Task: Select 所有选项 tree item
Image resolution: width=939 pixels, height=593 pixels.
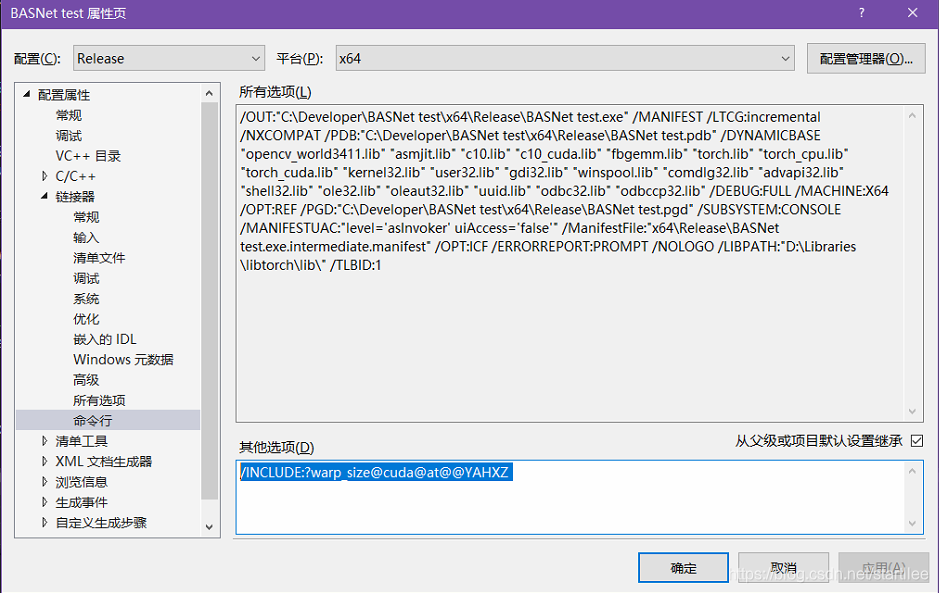Action: 99,400
